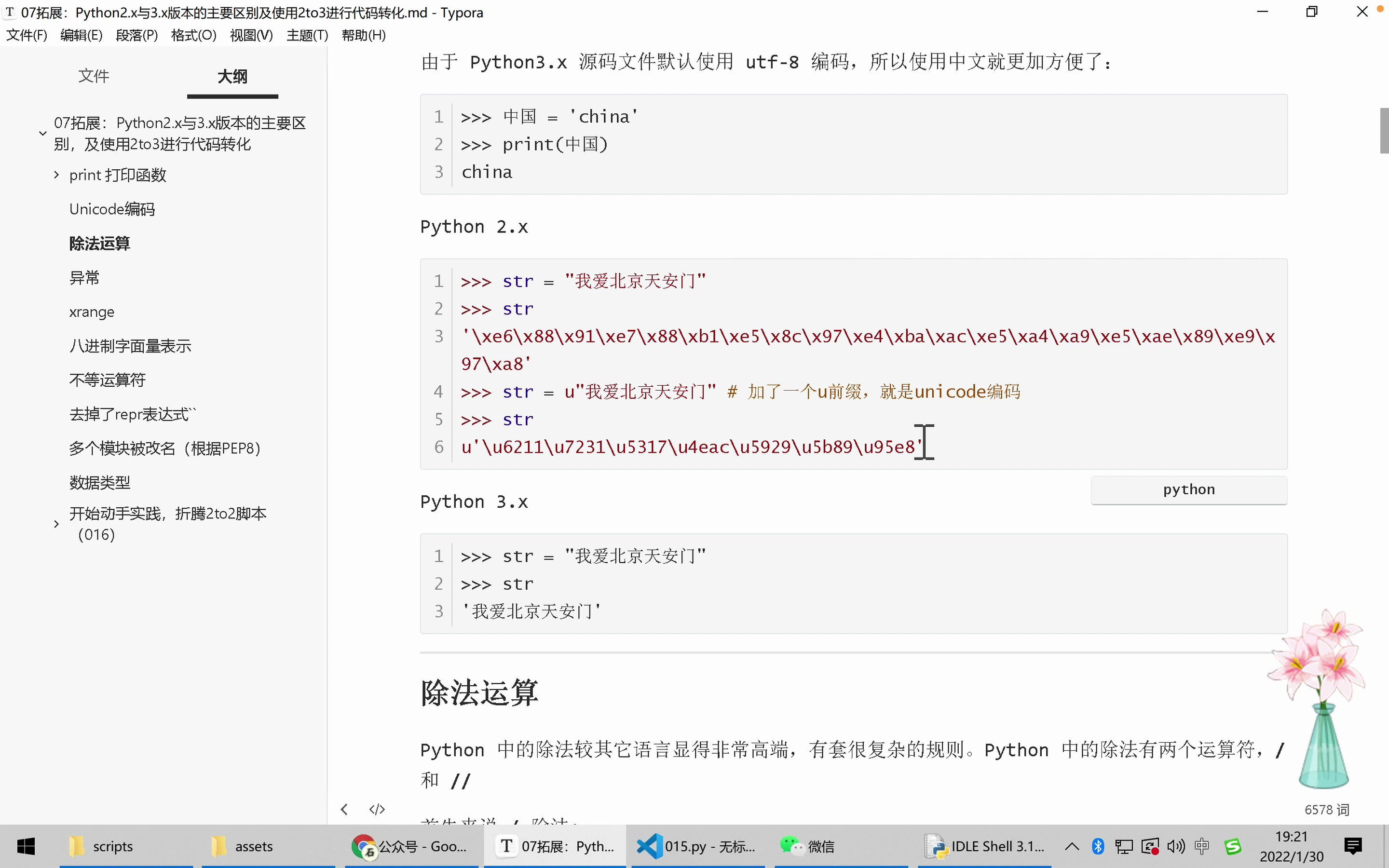This screenshot has width=1389, height=868.
Task: Collapse the 07拓展 top-level outline heading
Action: tap(42, 133)
